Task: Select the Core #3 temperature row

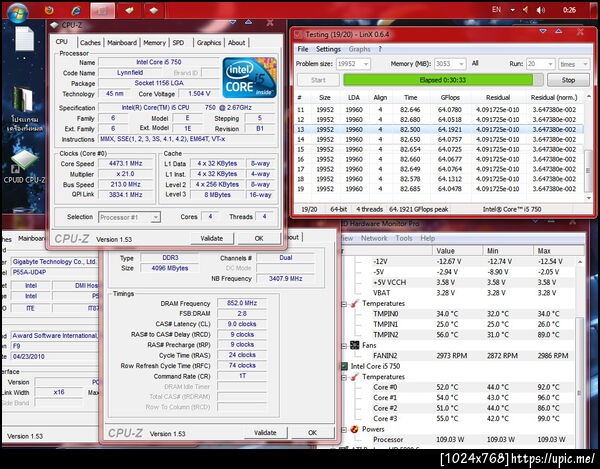Action: (459, 419)
